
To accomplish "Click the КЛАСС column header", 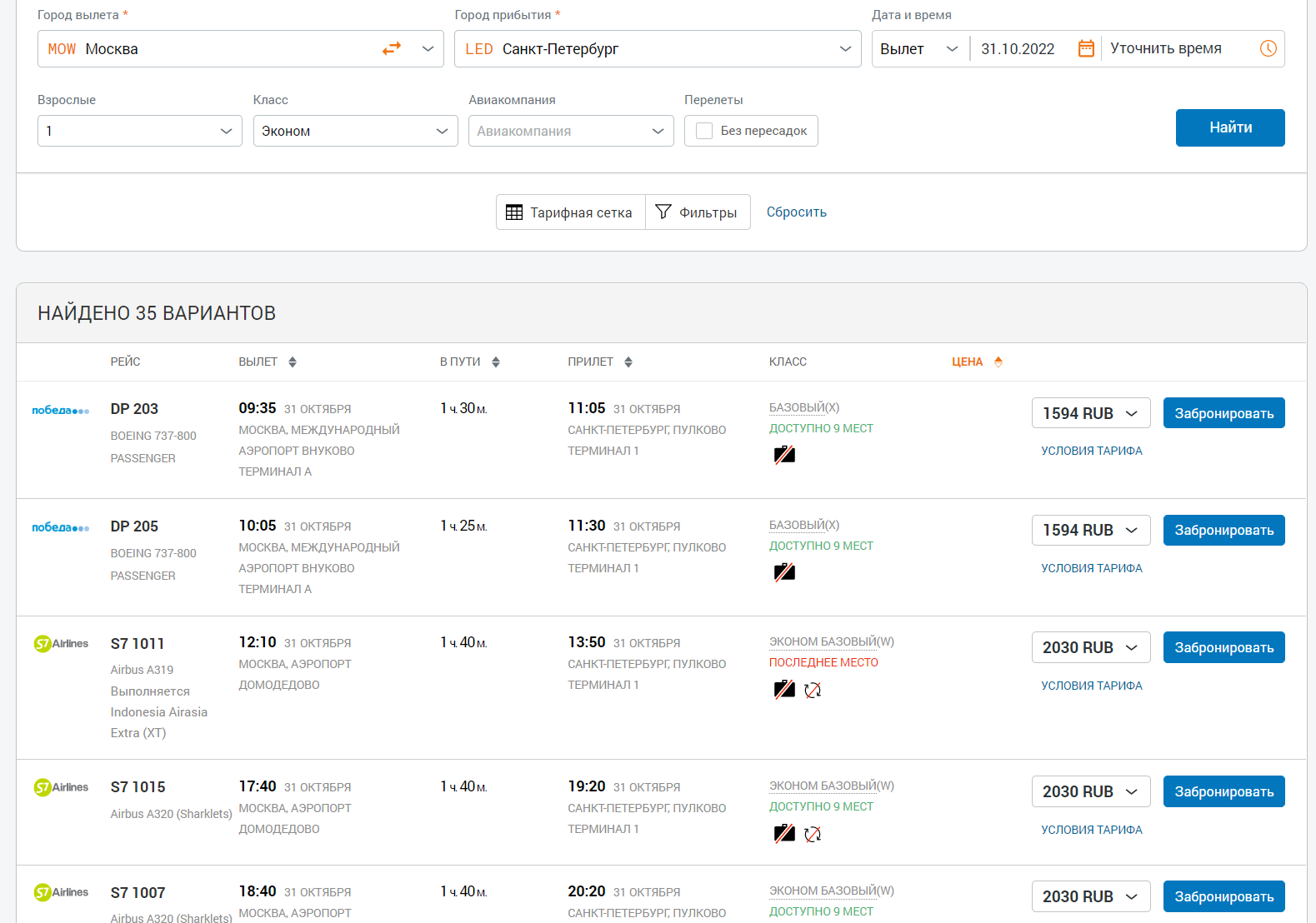I will coord(788,362).
